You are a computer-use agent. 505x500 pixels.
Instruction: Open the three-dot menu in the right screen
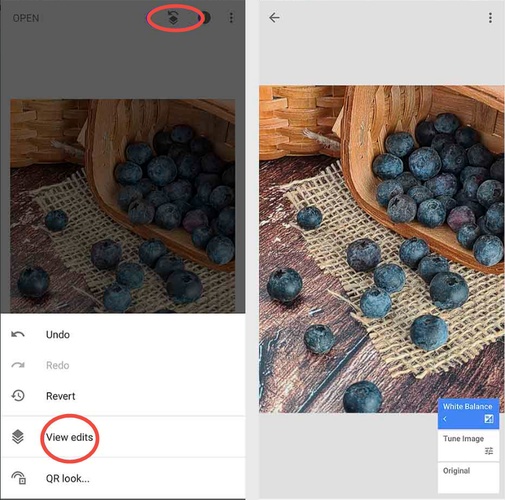490,18
